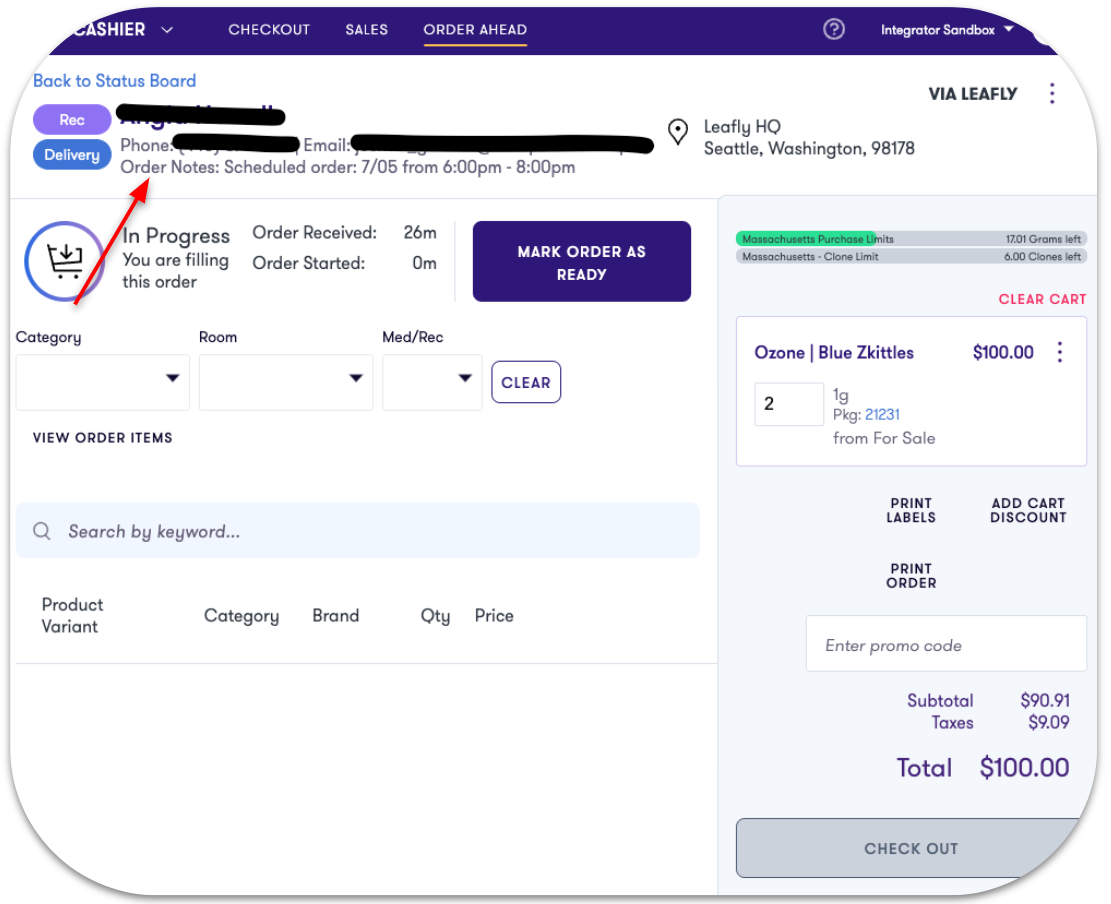Image resolution: width=1111 pixels, height=904 pixels.
Task: Open the order options kebab menu beside VIA LEAFLY
Action: pos(1052,94)
